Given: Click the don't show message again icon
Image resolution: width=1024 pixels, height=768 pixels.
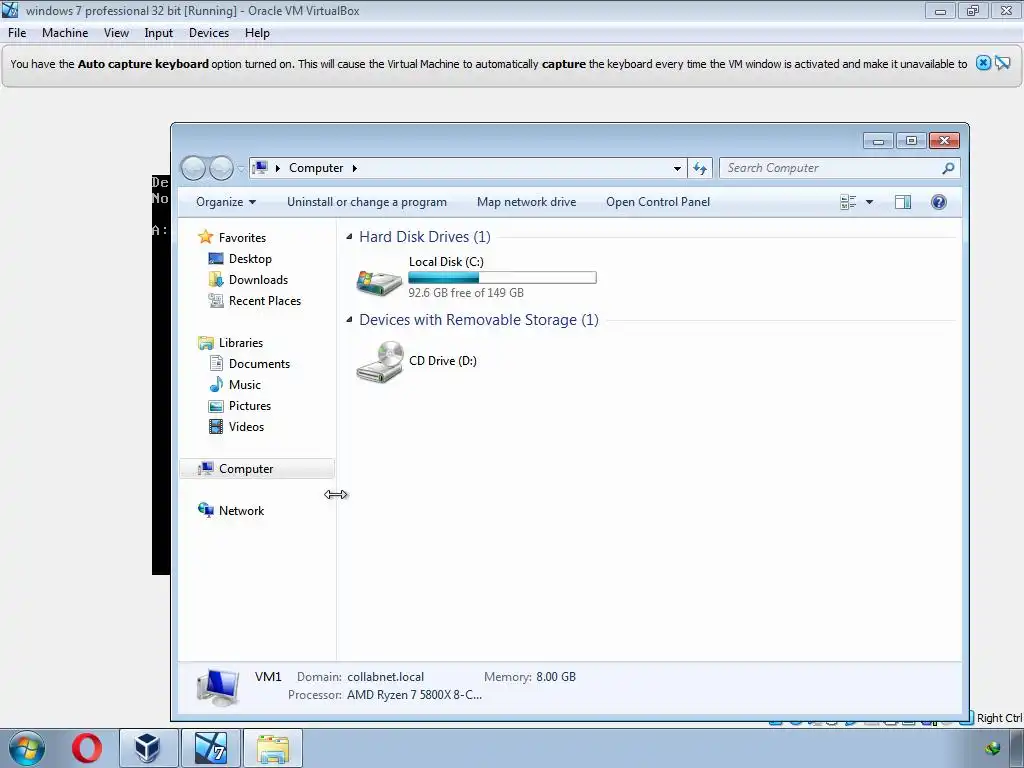Looking at the screenshot, I should (1002, 63).
